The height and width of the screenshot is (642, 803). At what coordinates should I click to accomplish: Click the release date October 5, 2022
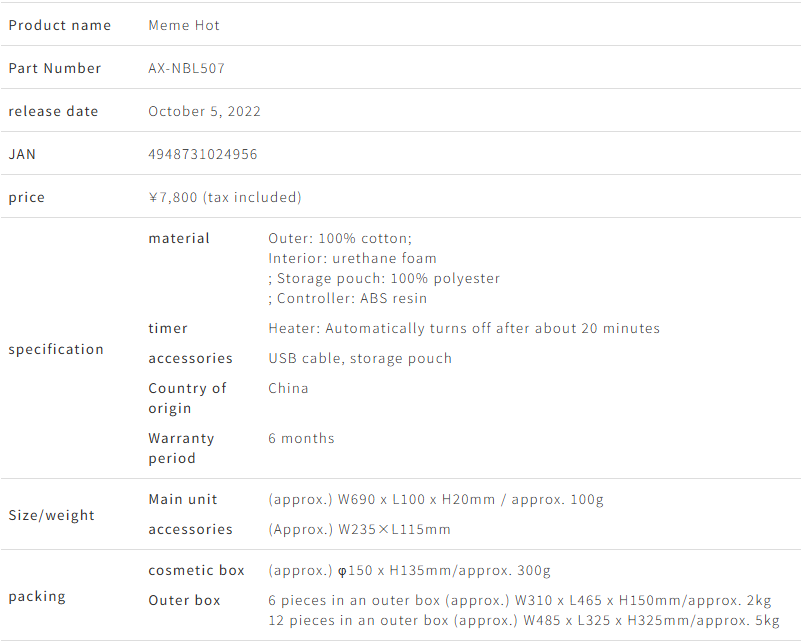click(x=204, y=111)
